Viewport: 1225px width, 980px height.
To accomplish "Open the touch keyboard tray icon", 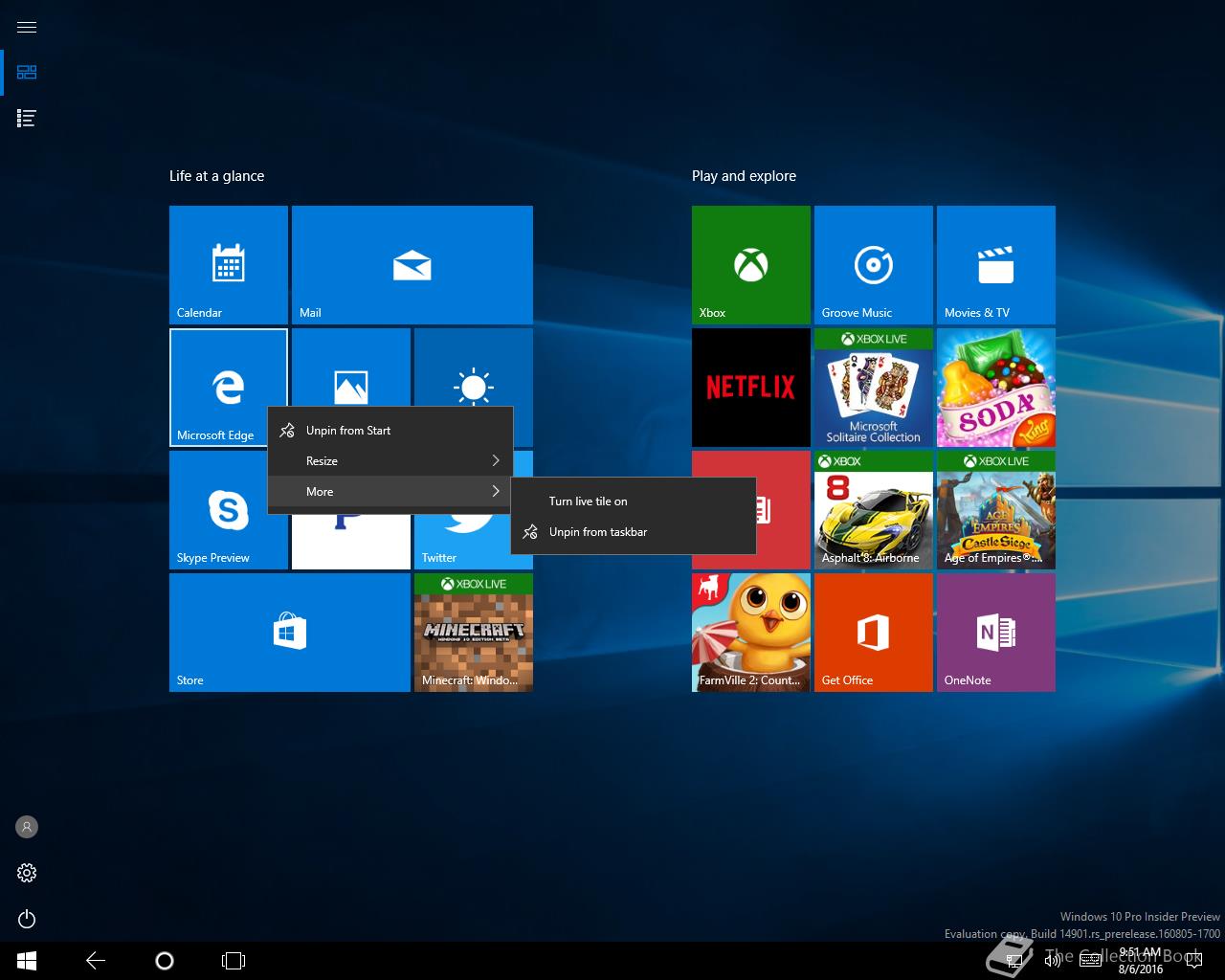I will (1090, 961).
